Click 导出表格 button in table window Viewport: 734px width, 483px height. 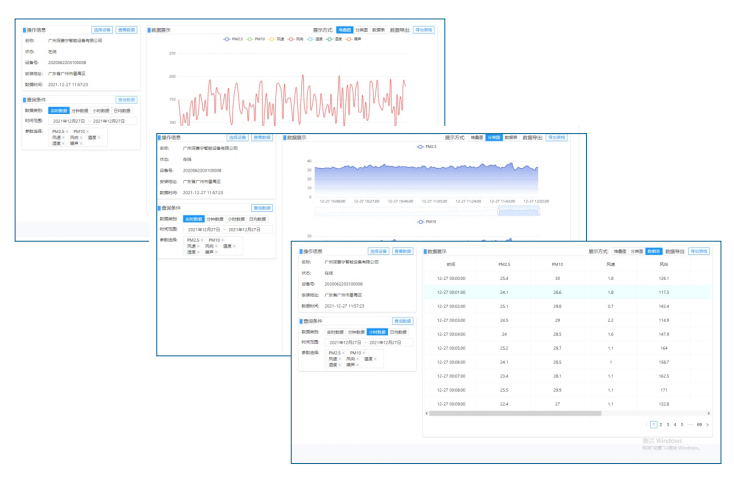(x=700, y=251)
